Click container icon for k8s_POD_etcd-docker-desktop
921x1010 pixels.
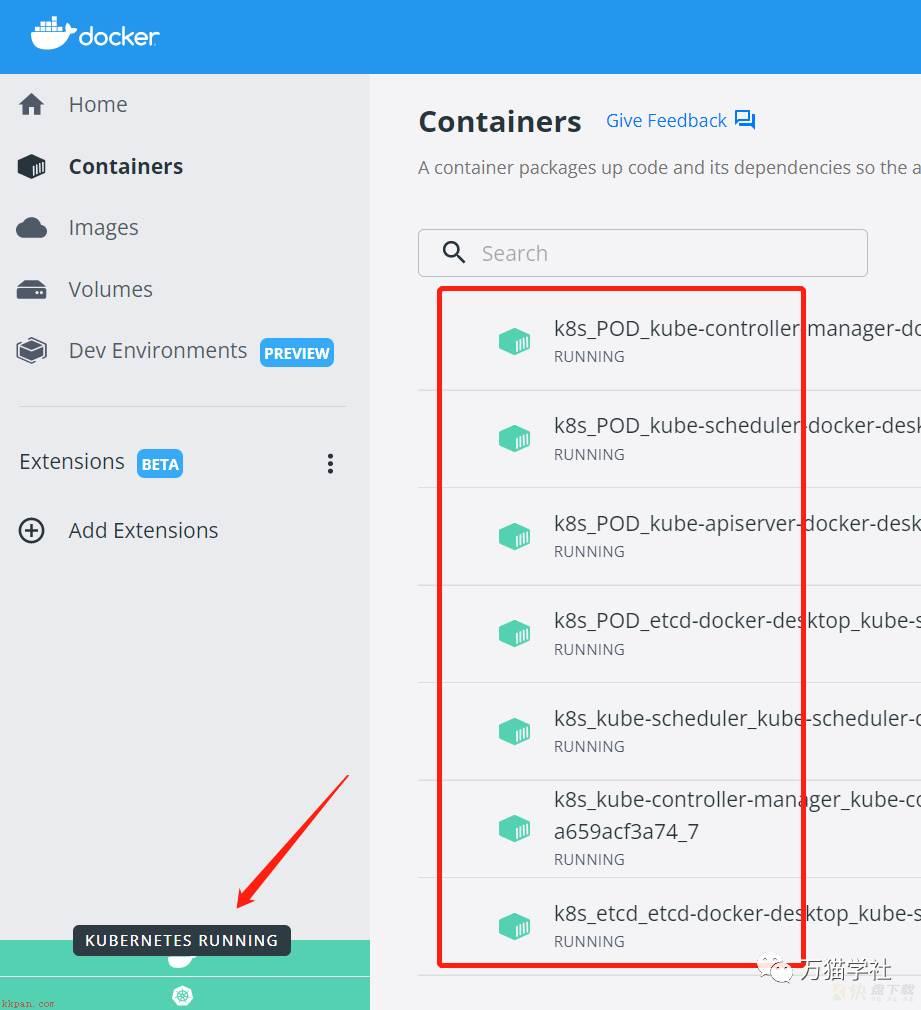click(x=515, y=634)
